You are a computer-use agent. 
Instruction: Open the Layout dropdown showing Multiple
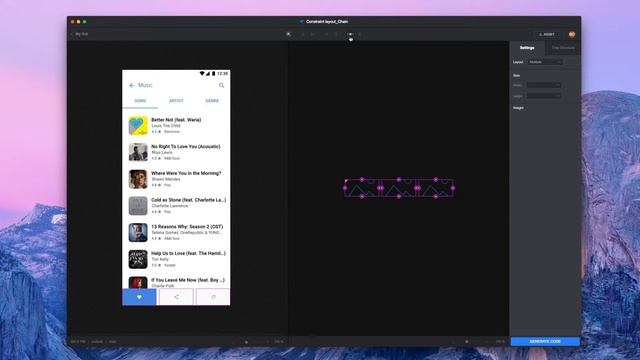point(545,62)
